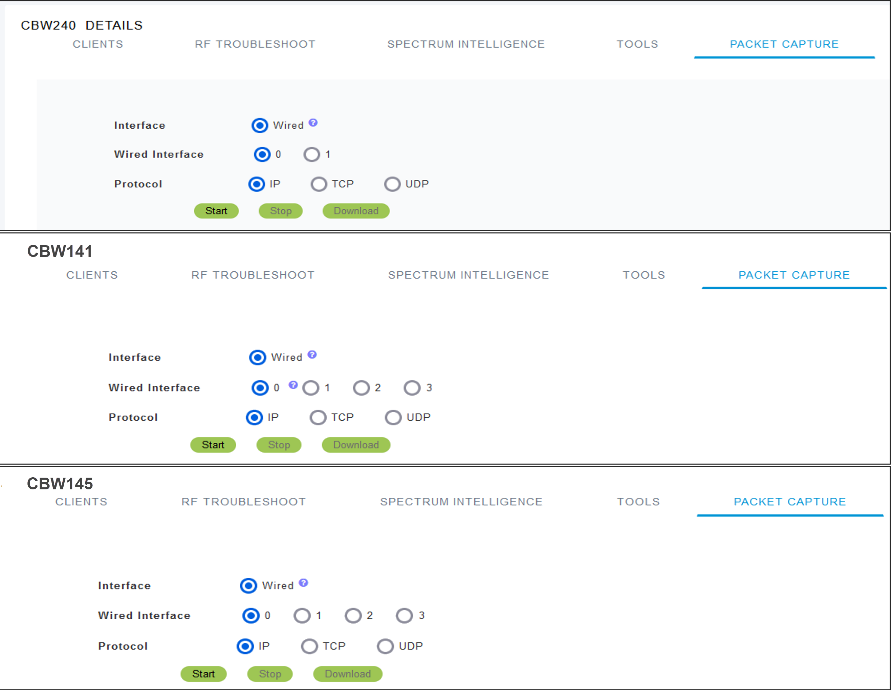Select wired interface 0 in CBW141 panel

pos(260,388)
